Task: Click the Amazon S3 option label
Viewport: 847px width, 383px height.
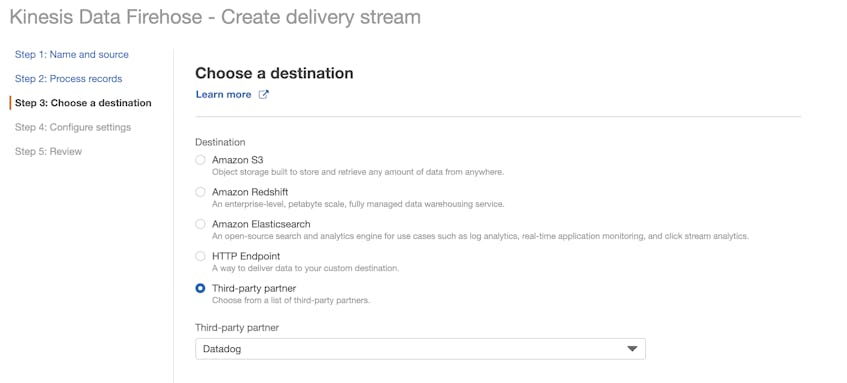Action: tap(238, 160)
